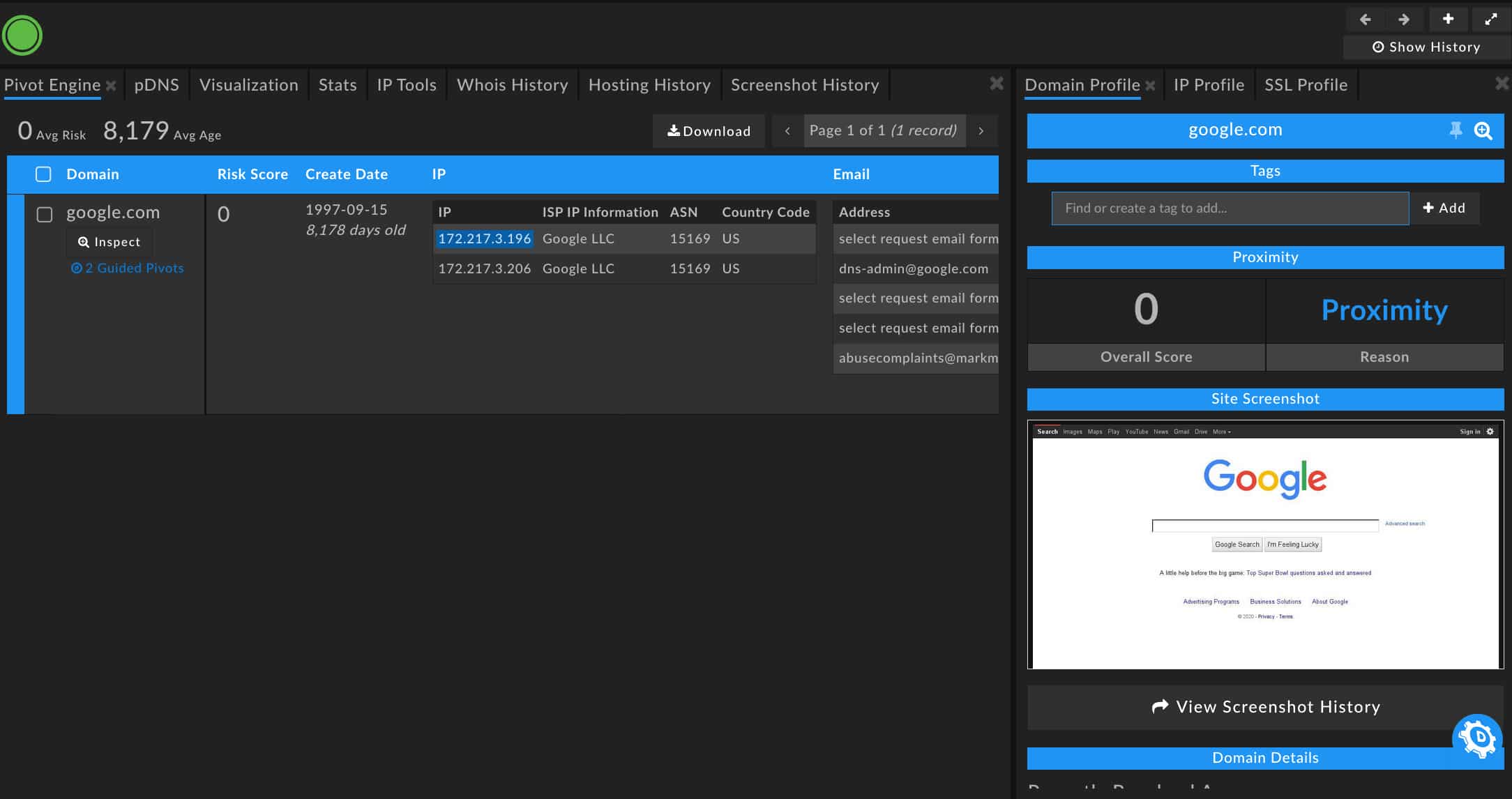The width and height of the screenshot is (1512, 799).
Task: Click the forward arrow navigation icon
Action: 1404,20
